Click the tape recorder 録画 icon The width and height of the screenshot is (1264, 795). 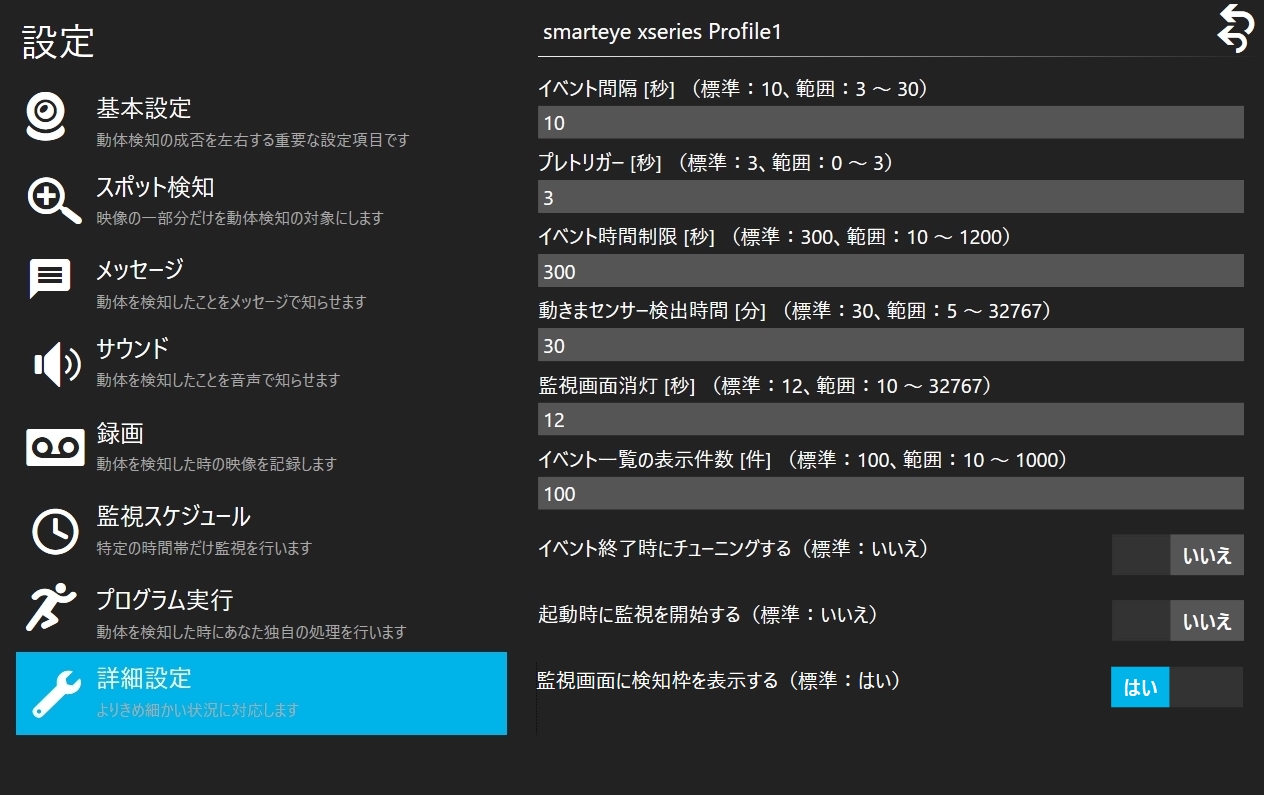click(55, 447)
